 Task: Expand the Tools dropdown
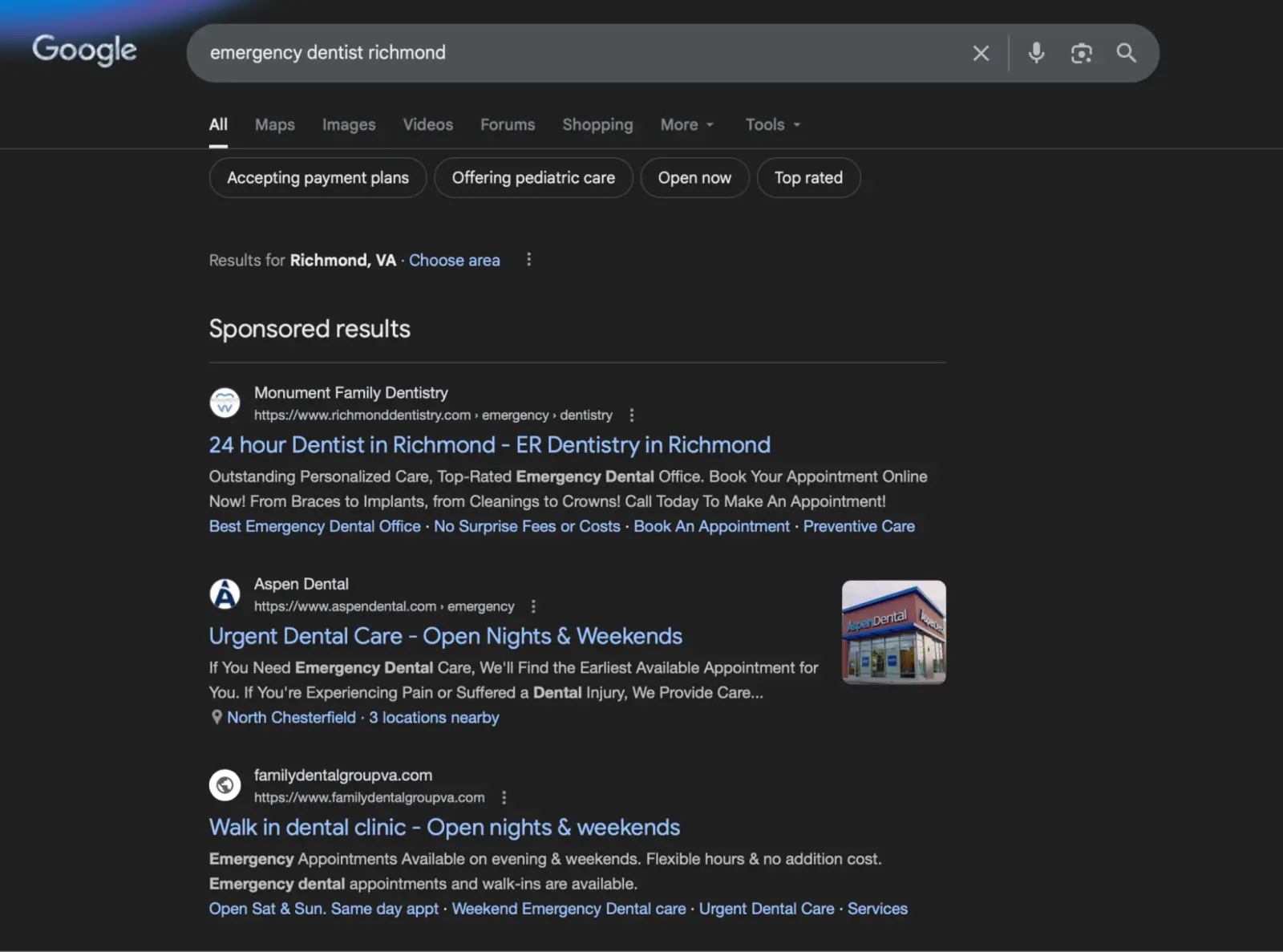pos(771,124)
